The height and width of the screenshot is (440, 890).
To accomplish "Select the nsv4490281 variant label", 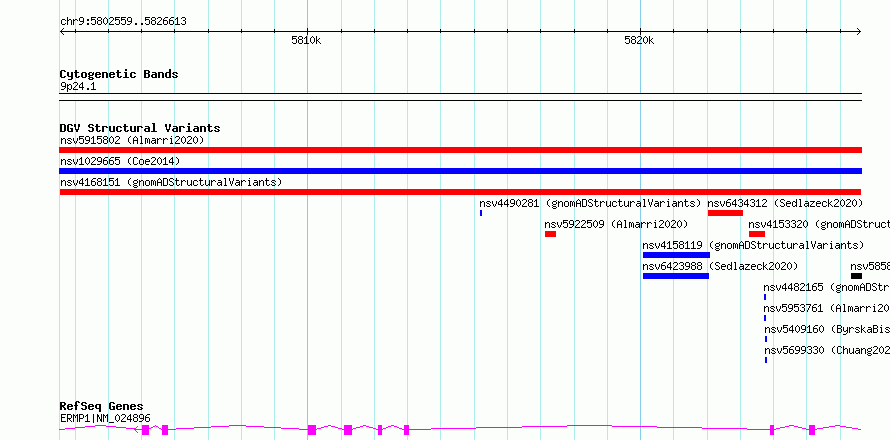I will (590, 203).
